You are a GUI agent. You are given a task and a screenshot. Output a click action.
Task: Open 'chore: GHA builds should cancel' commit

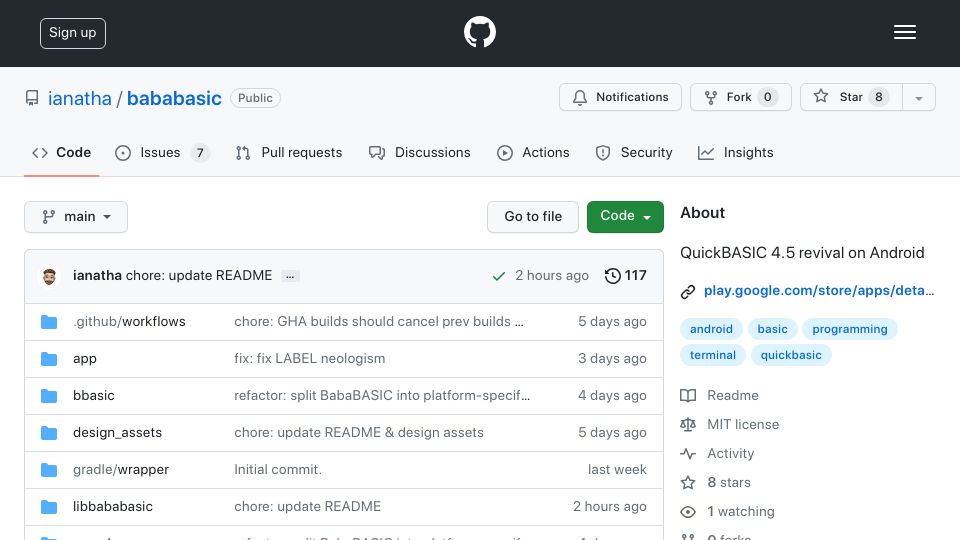(x=379, y=322)
